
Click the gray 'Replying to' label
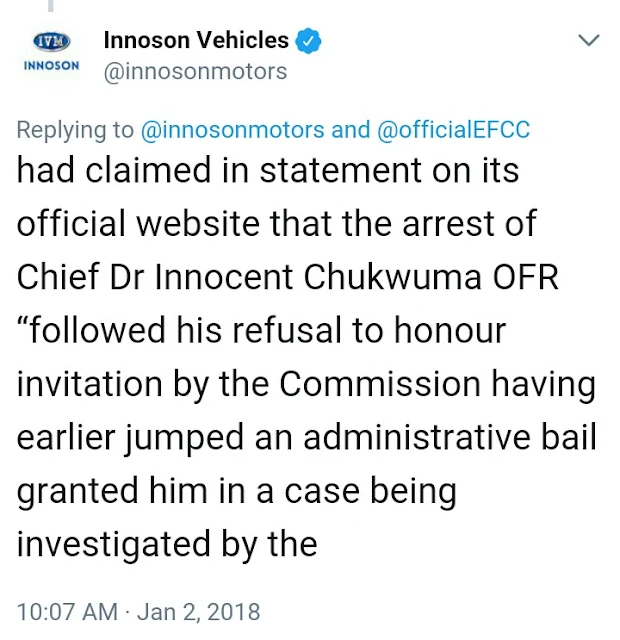click(75, 130)
